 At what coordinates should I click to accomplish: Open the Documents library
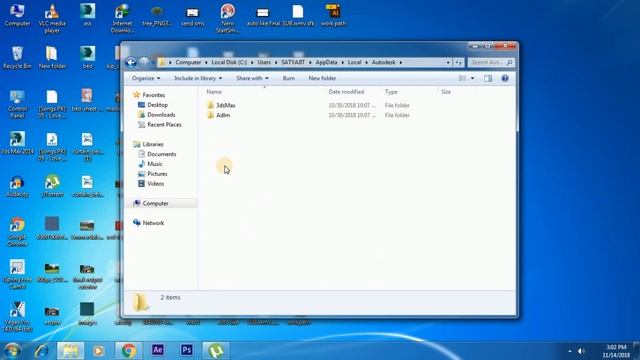(162, 154)
